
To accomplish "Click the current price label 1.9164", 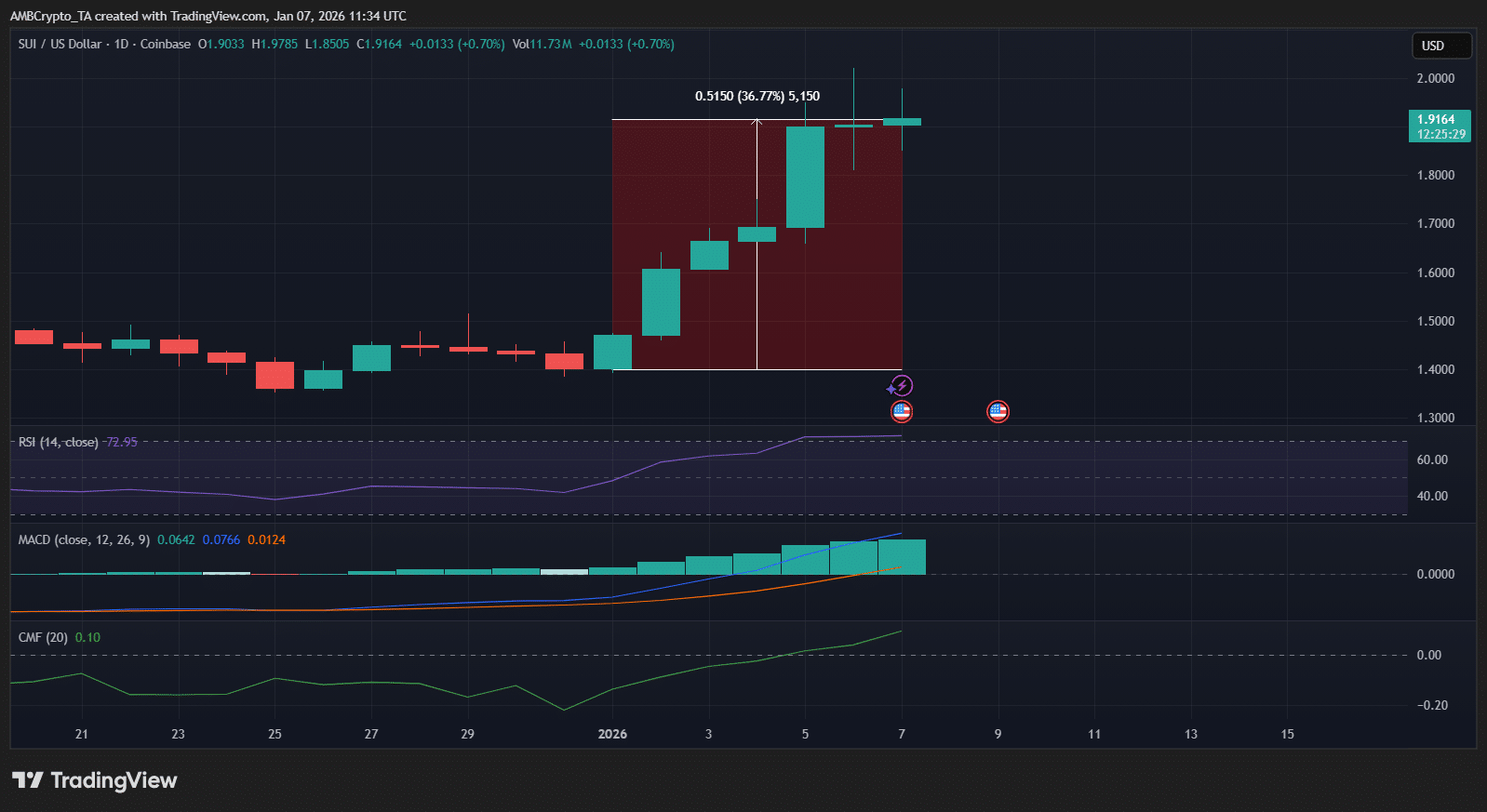I will coord(1439,126).
